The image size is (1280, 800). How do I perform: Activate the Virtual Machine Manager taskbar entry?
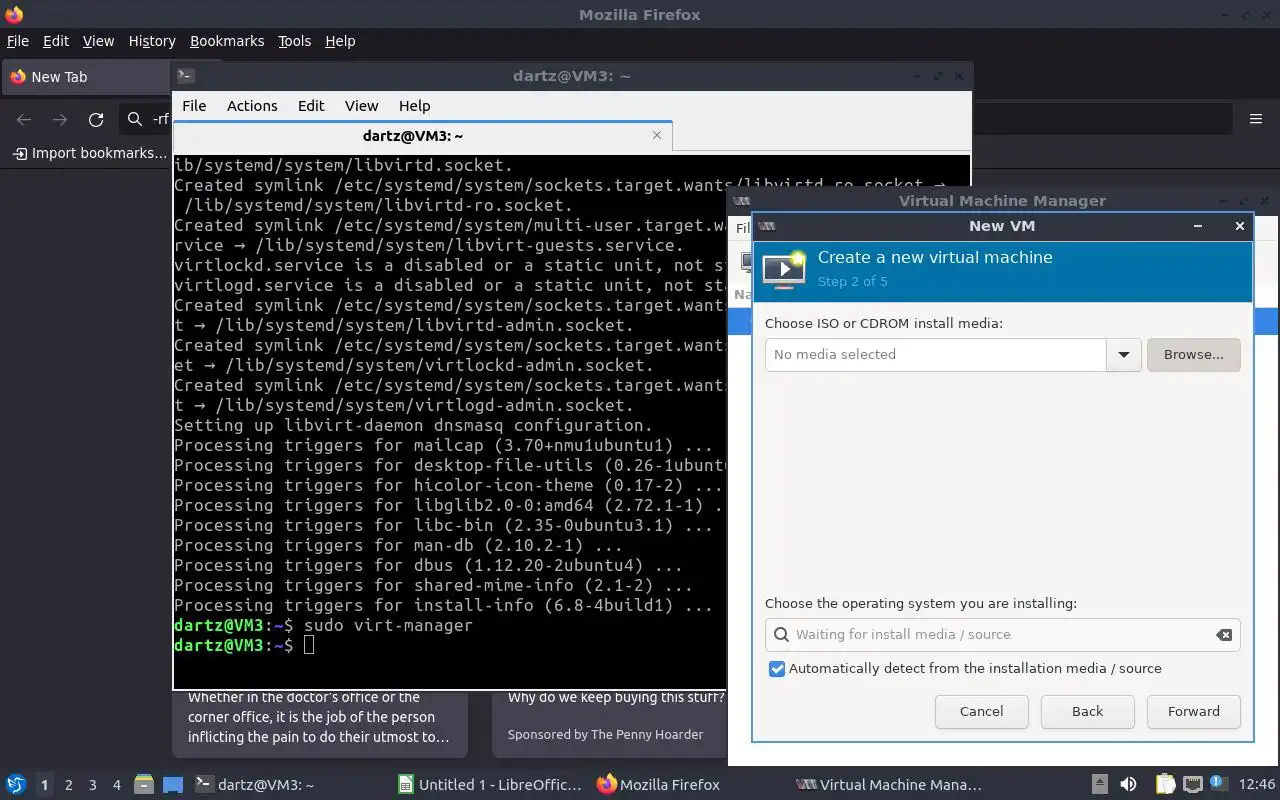click(890, 785)
